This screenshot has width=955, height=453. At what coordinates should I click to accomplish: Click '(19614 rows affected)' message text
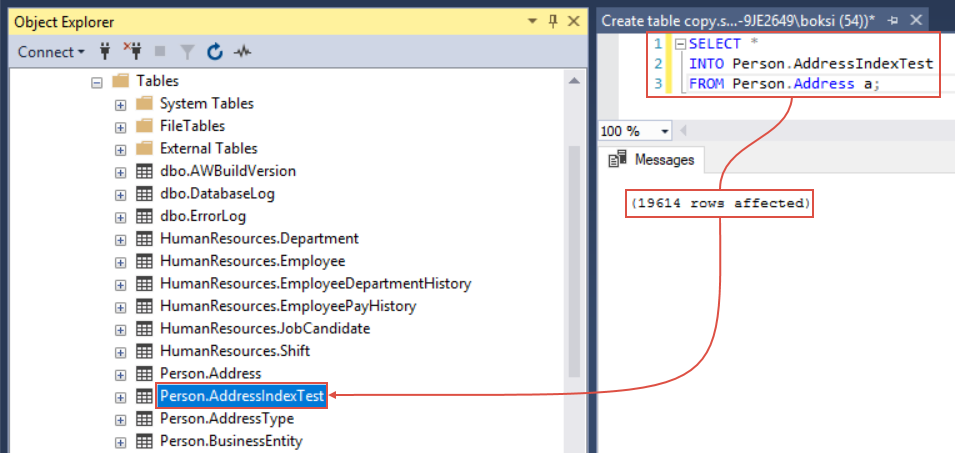click(x=721, y=204)
